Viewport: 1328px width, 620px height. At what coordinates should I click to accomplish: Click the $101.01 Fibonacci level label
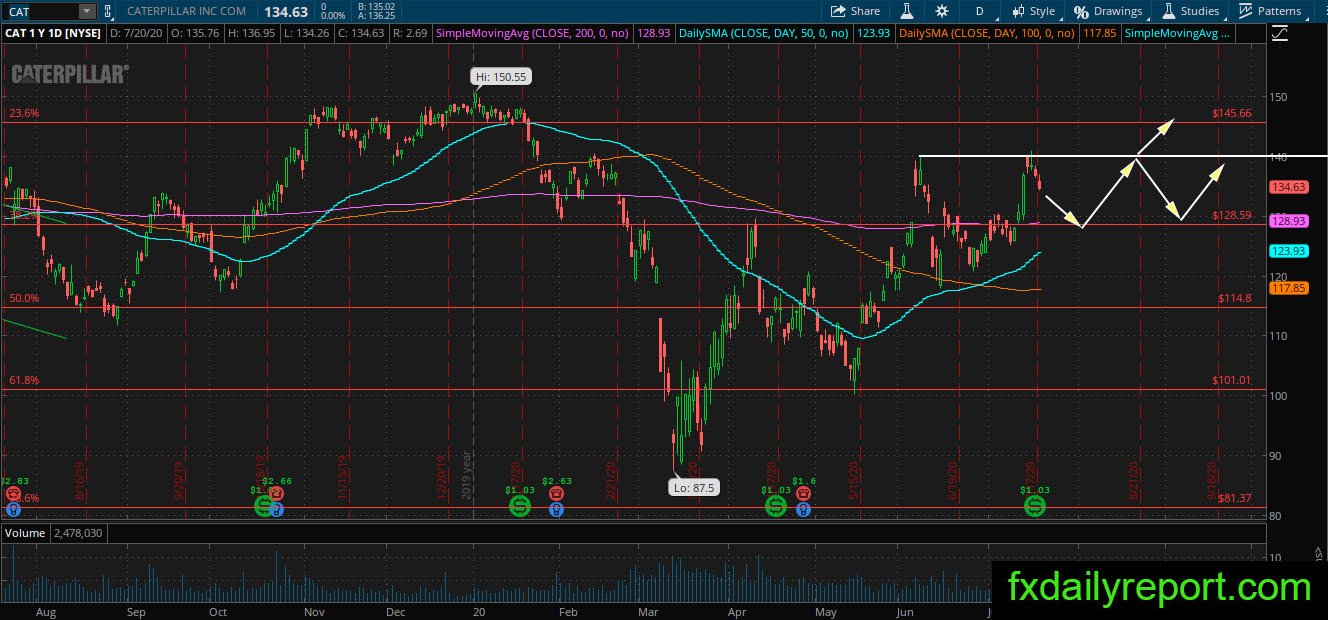click(1231, 380)
